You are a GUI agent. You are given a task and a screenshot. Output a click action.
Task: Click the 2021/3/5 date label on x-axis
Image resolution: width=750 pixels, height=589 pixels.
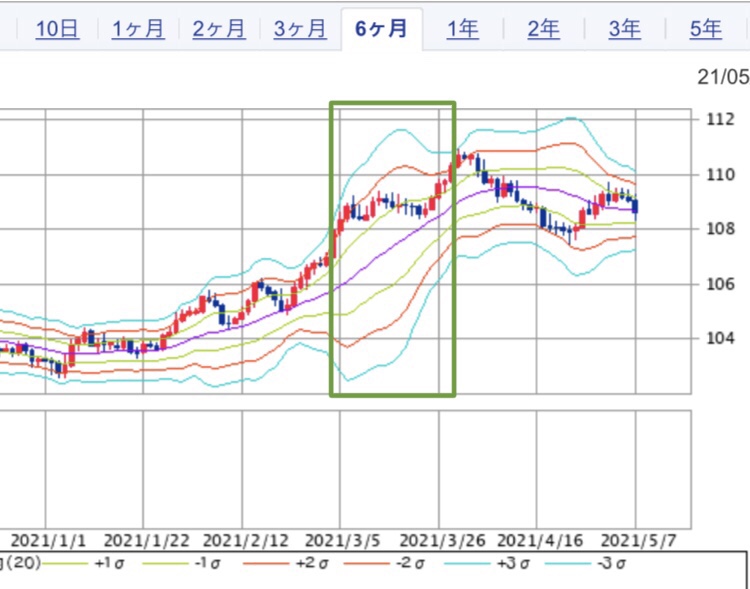341,535
